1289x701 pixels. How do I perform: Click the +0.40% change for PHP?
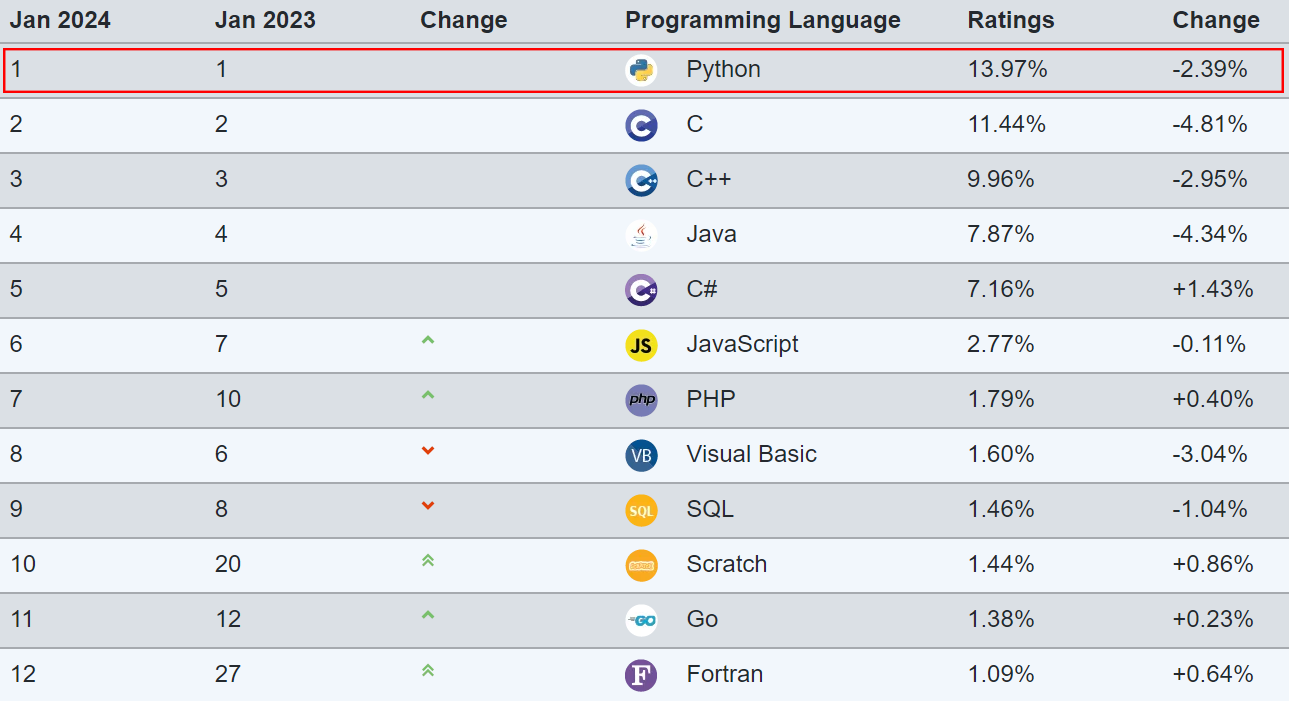click(1213, 400)
